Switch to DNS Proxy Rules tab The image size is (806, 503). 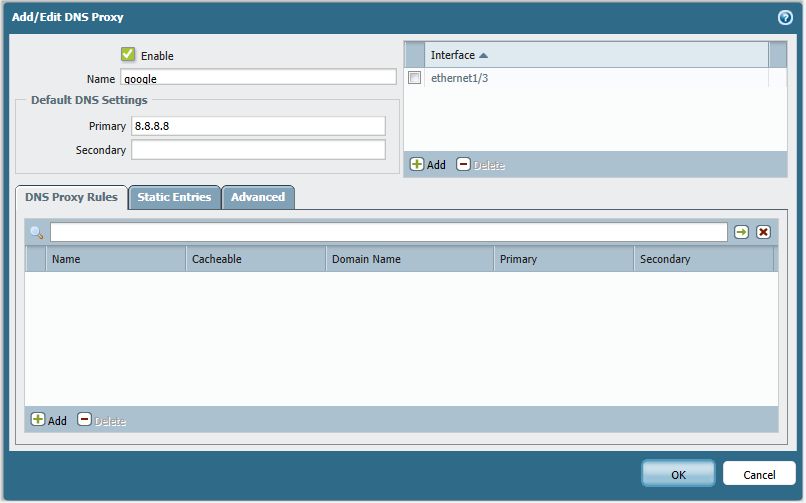click(71, 197)
